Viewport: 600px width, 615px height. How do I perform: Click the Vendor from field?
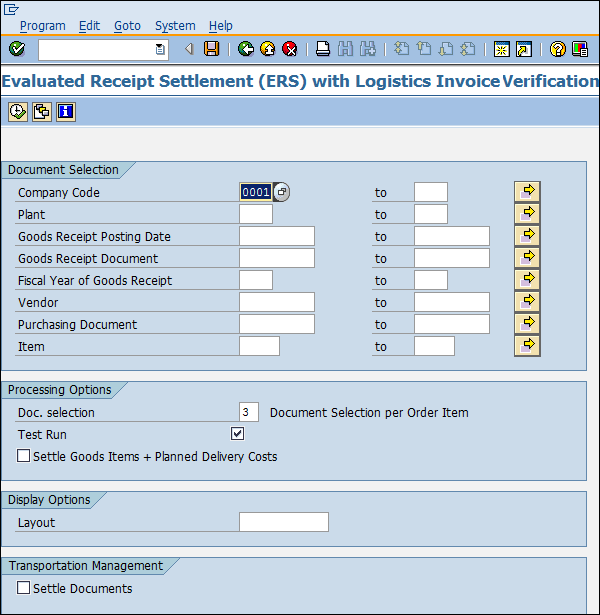277,302
